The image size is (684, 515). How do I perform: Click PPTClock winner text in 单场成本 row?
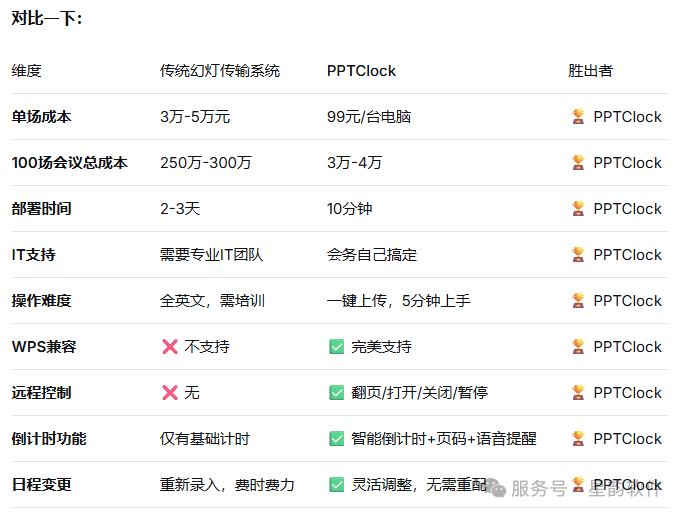coord(627,117)
